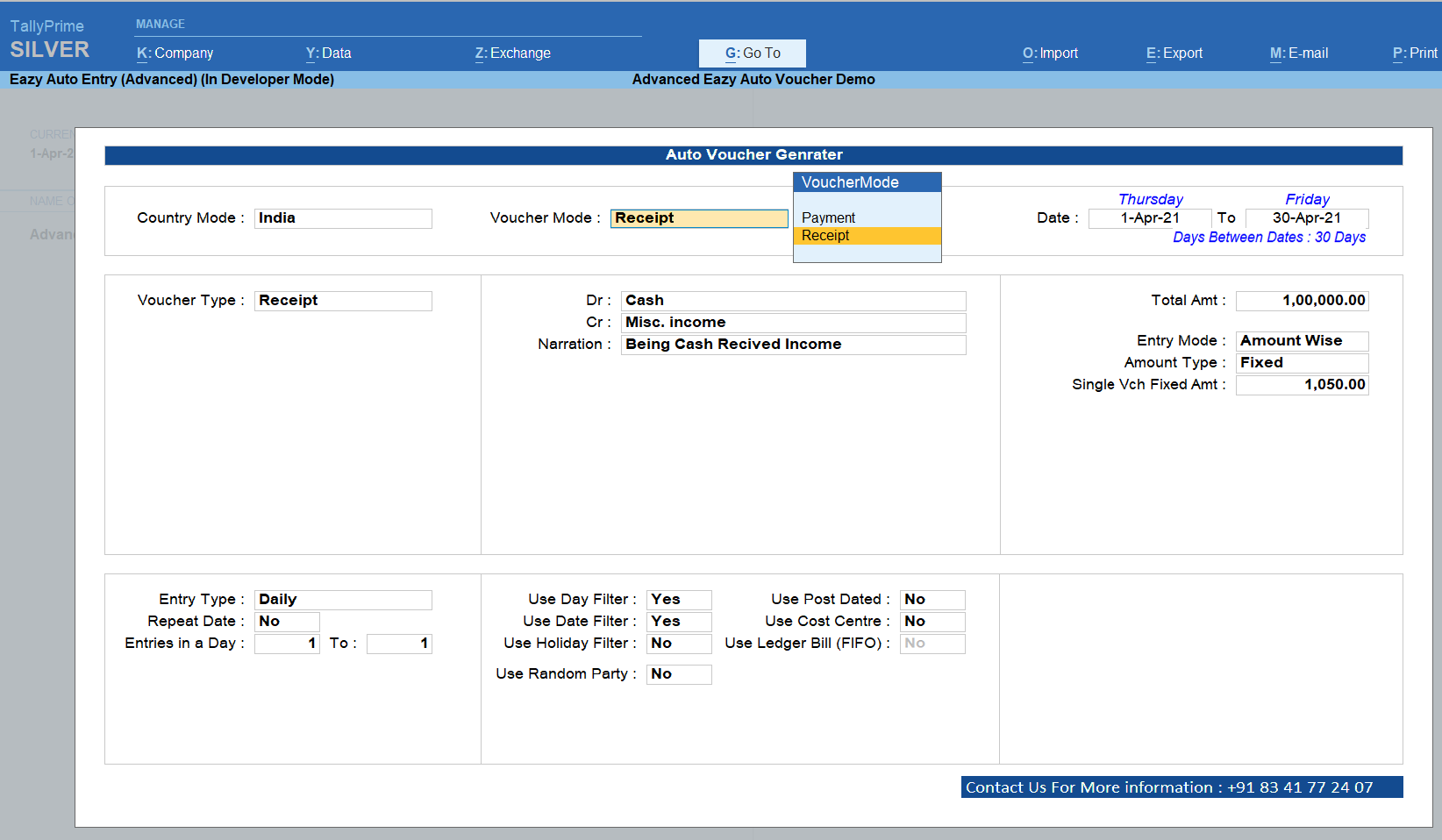This screenshot has width=1442, height=840.
Task: Click the Narration text field
Action: [794, 345]
